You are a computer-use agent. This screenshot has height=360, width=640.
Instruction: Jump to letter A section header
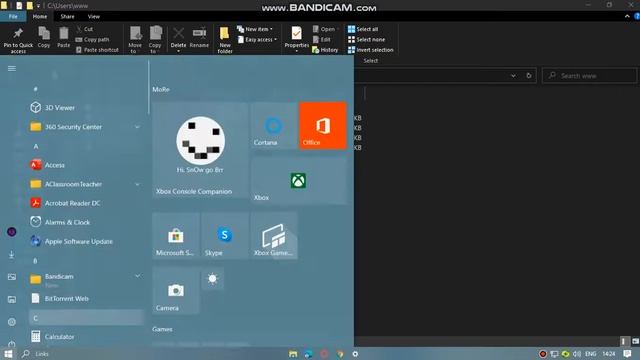click(36, 146)
